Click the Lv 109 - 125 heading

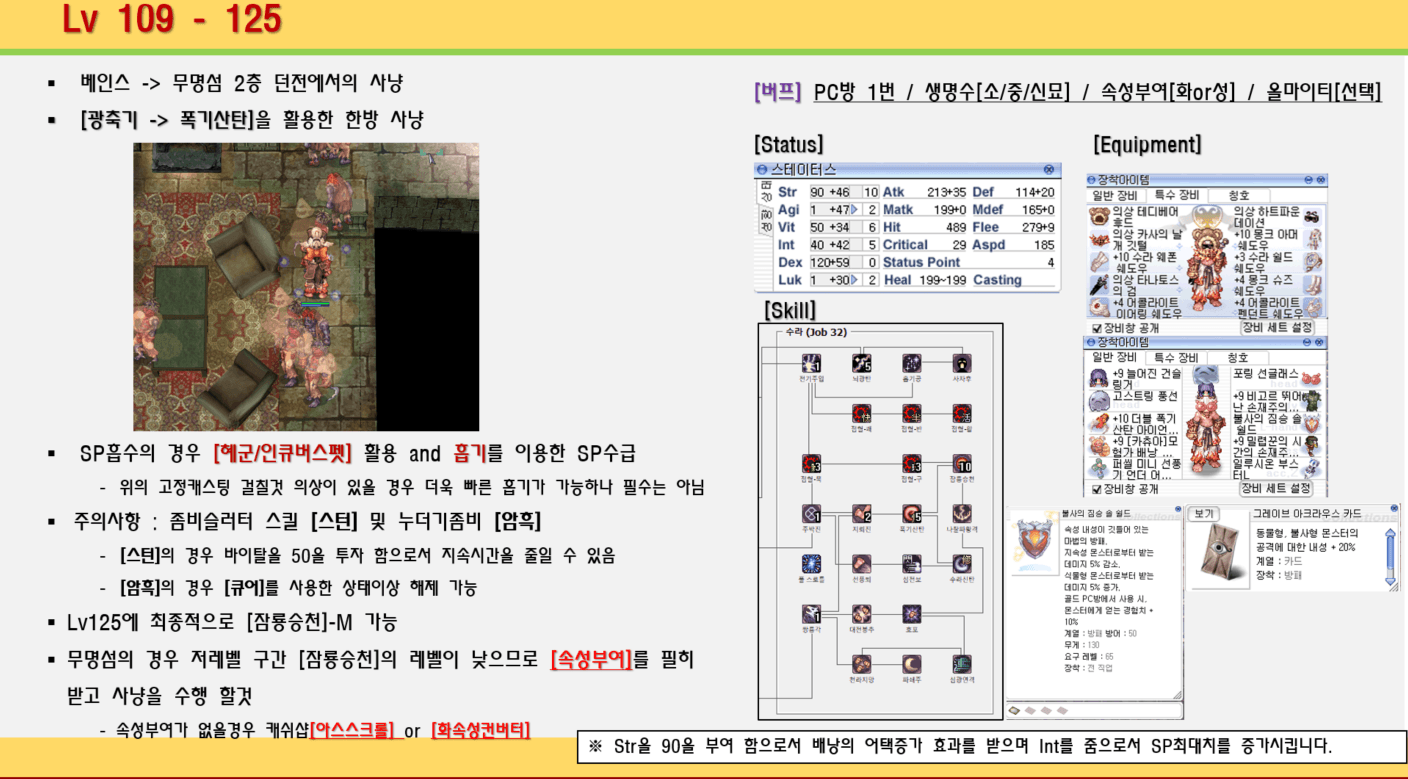[x=172, y=20]
